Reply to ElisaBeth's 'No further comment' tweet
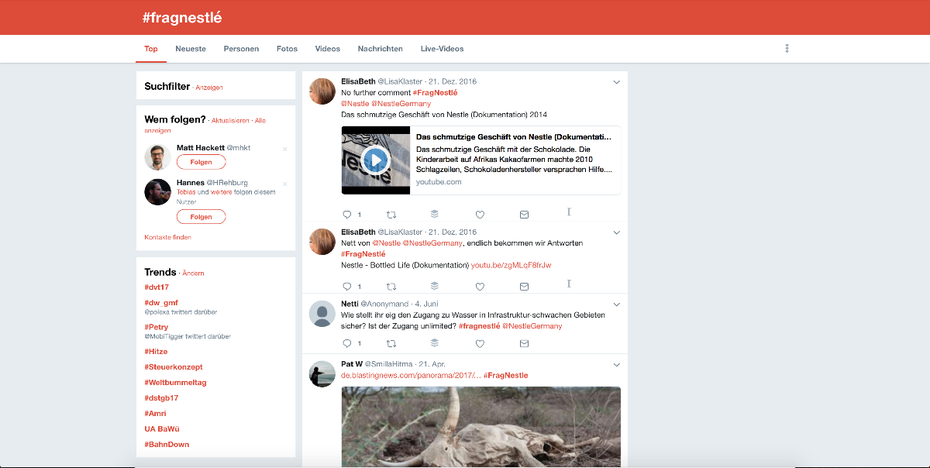The width and height of the screenshot is (930, 468). 347,215
